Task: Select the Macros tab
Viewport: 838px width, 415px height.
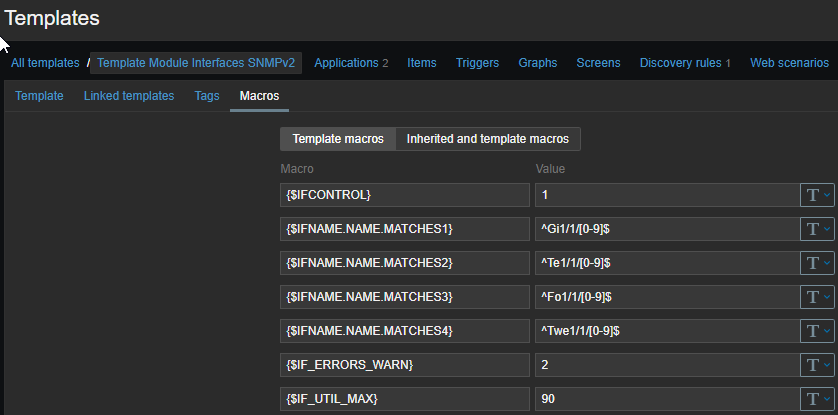Action: click(x=259, y=97)
